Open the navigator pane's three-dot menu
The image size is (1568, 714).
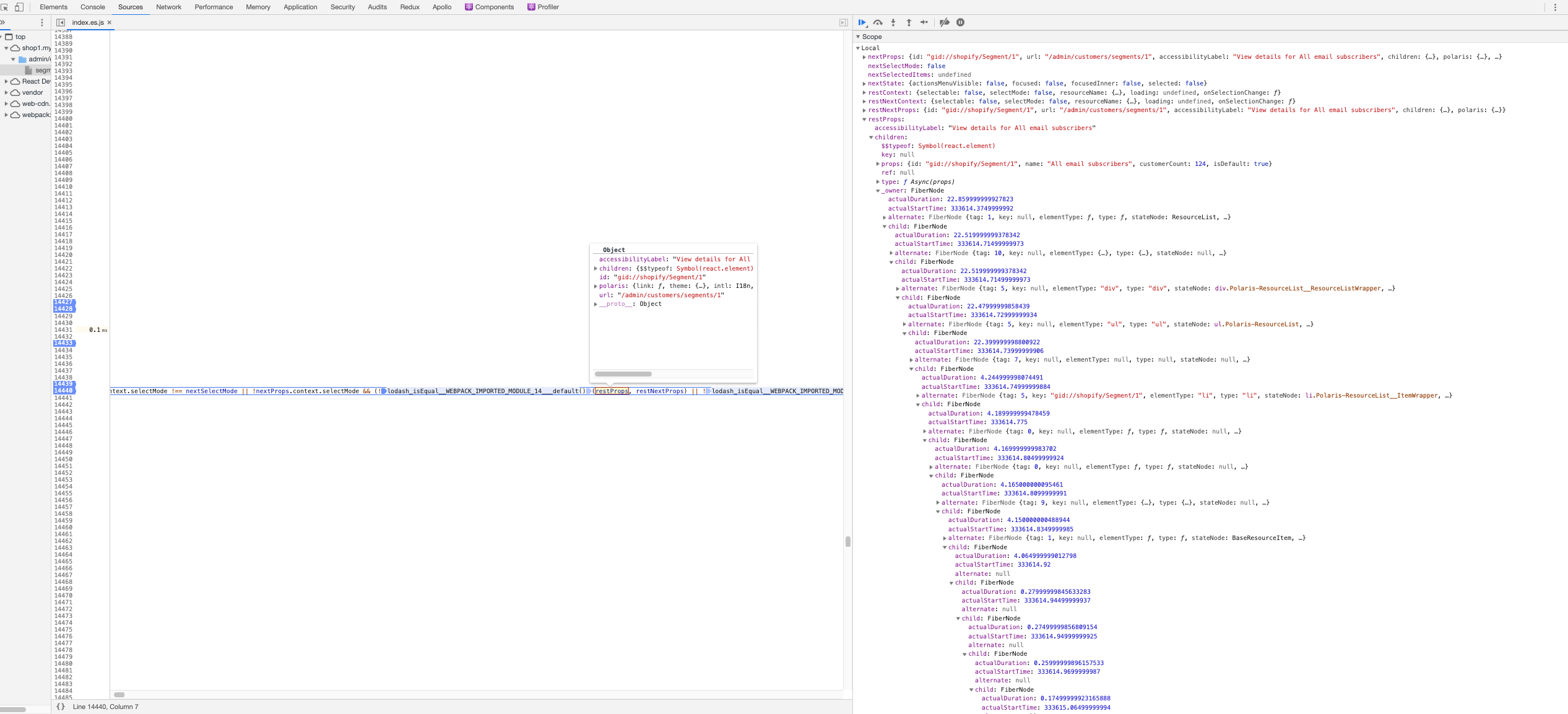click(x=42, y=22)
